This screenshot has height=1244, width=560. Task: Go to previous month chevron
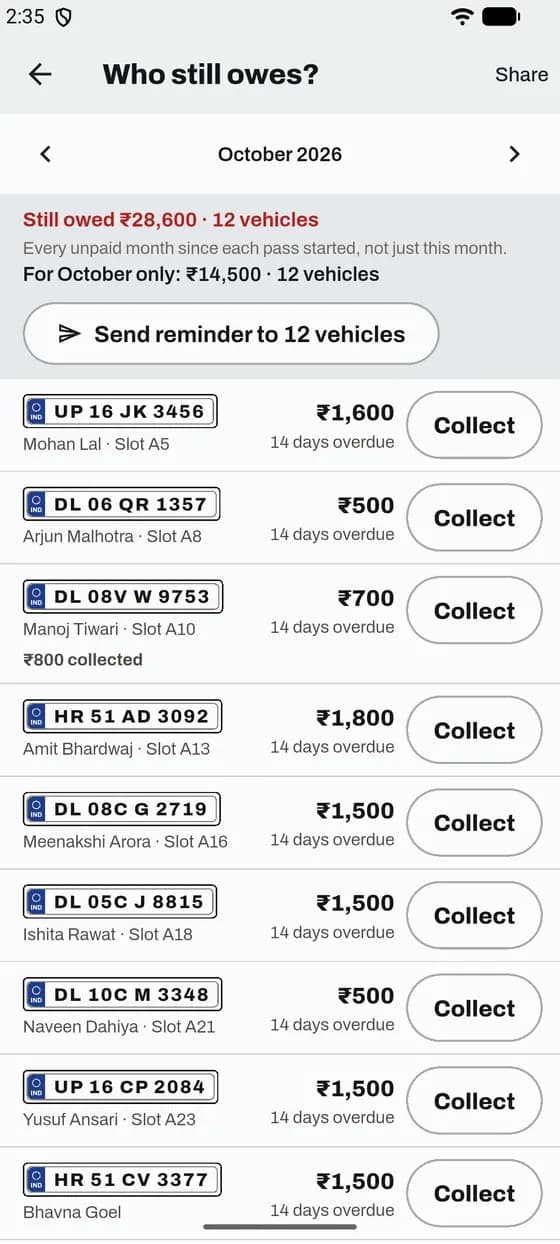(x=45, y=154)
